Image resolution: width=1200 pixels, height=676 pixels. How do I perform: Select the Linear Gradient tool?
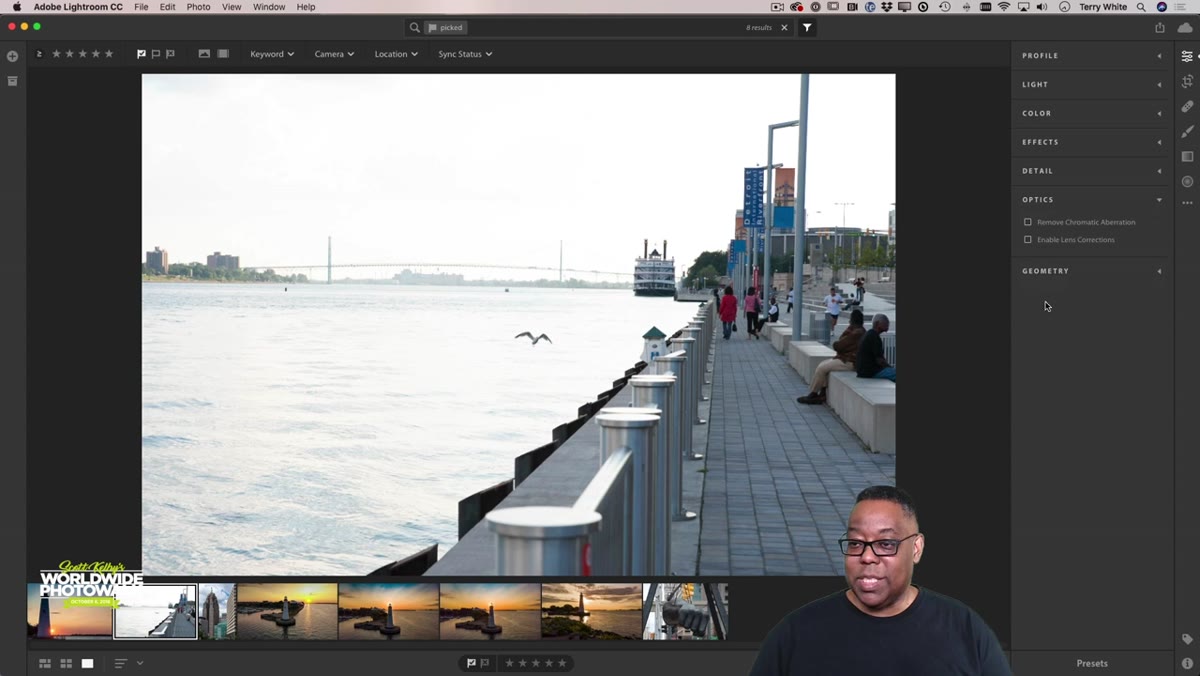(1187, 156)
